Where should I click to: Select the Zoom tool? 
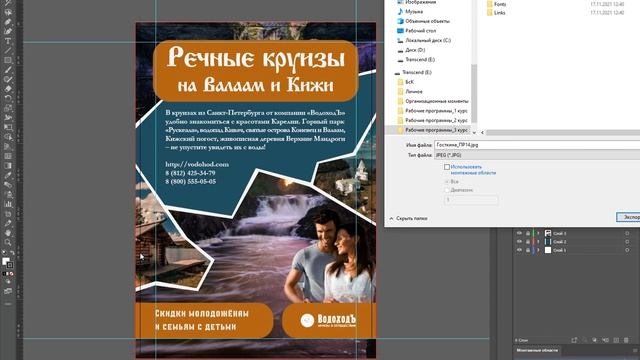click(8, 242)
